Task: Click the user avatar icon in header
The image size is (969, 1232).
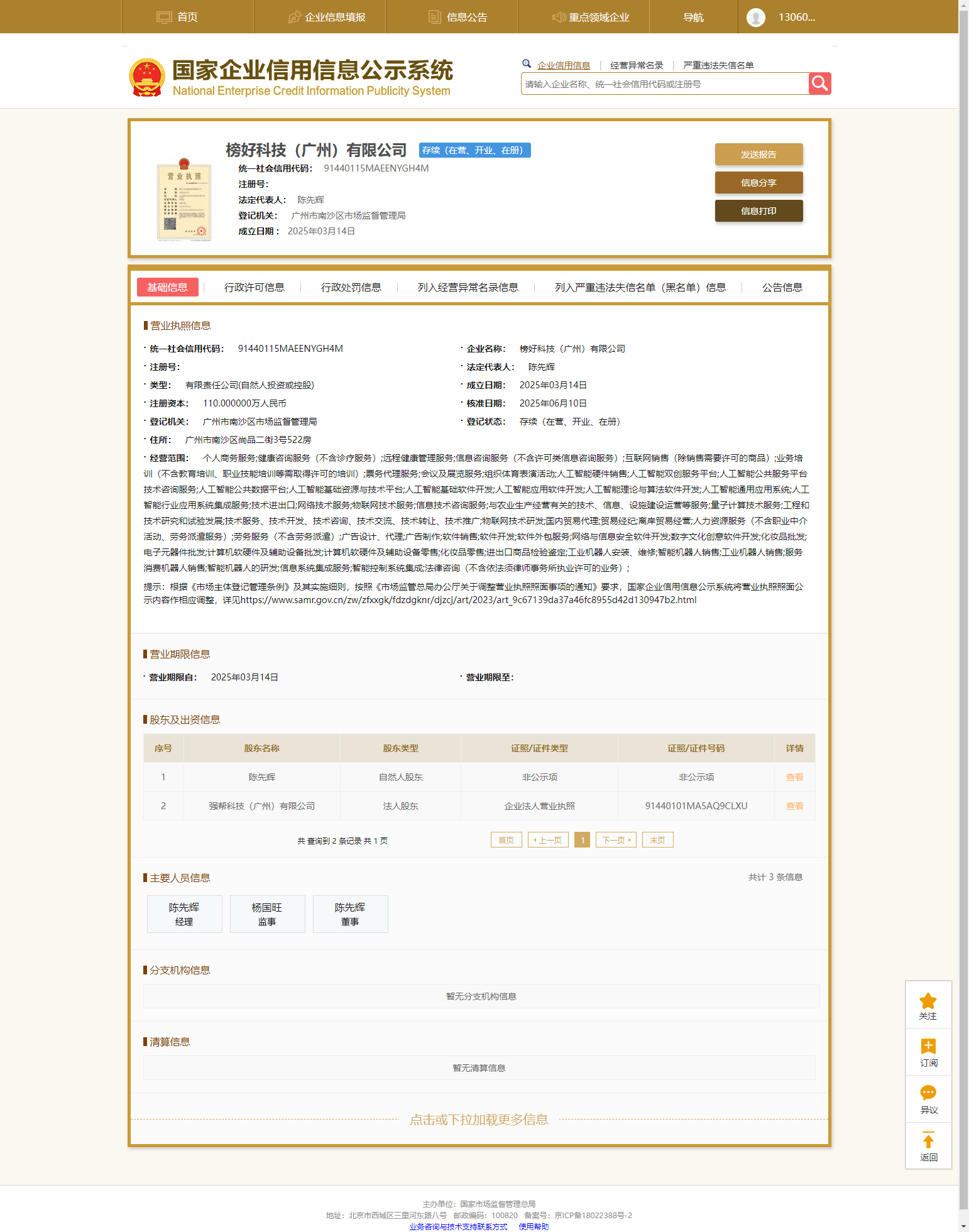Action: (x=755, y=17)
